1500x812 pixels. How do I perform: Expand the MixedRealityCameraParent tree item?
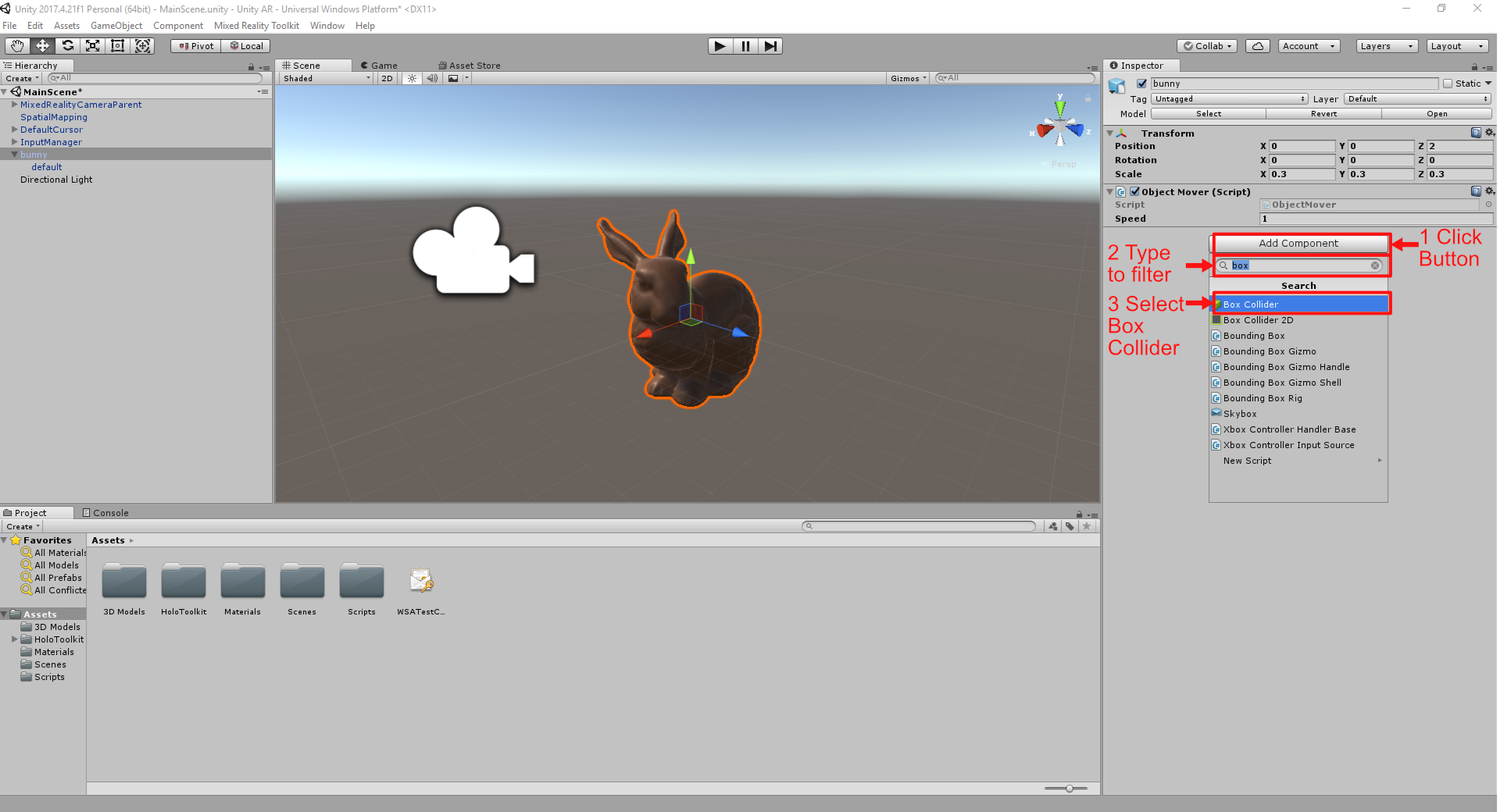tap(14, 105)
